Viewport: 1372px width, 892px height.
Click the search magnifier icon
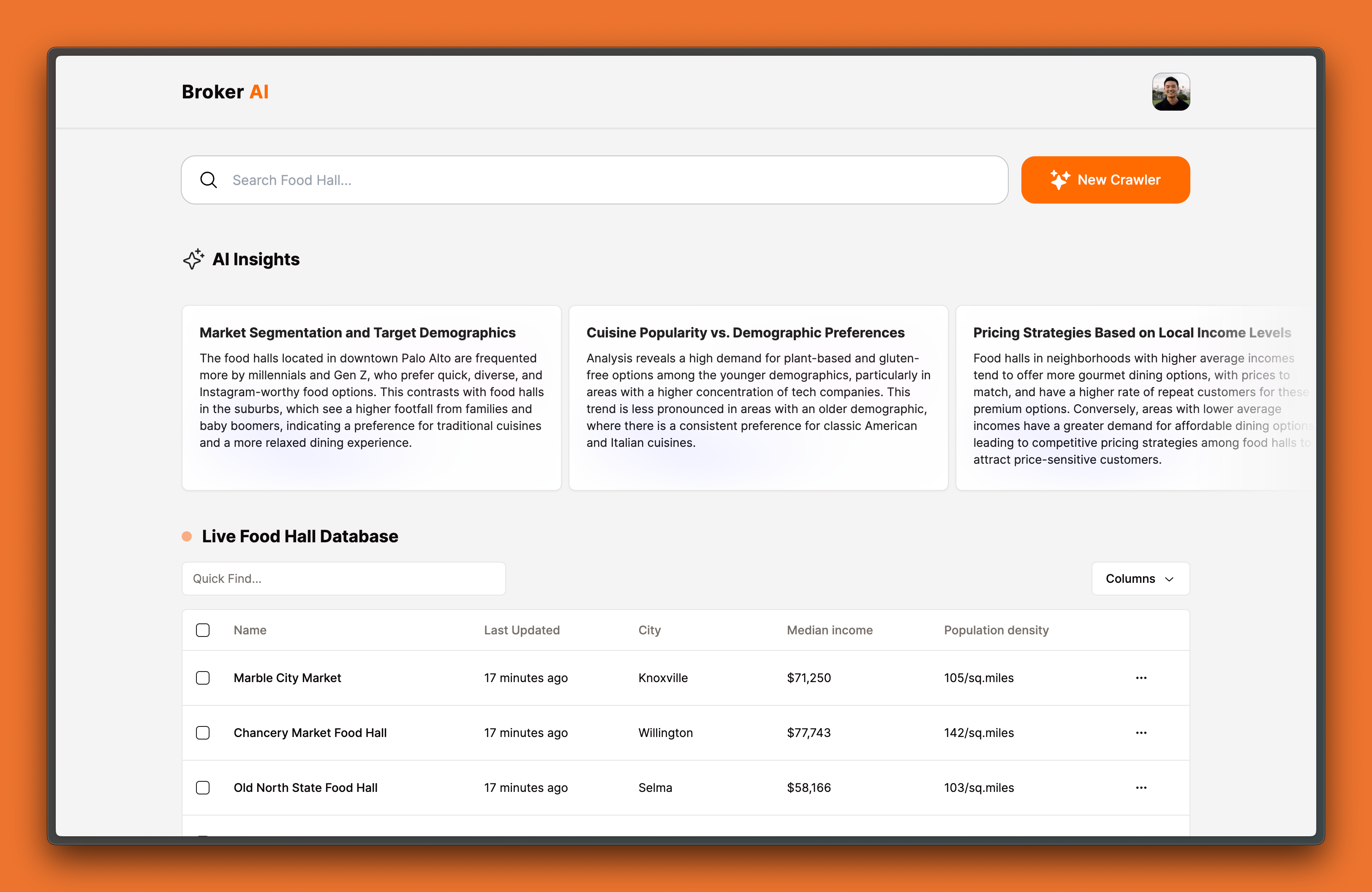(x=208, y=180)
